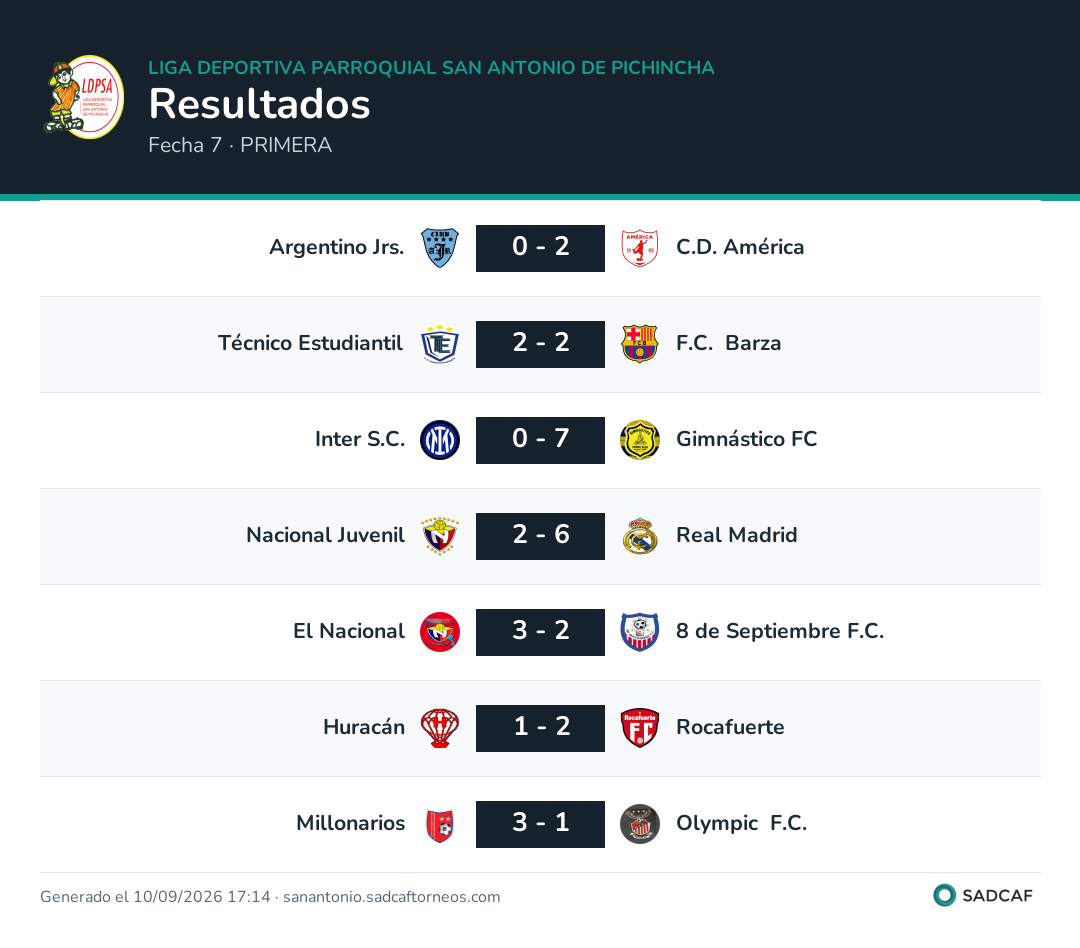Click the Argentino Jrs. team crest

pyautogui.click(x=440, y=248)
